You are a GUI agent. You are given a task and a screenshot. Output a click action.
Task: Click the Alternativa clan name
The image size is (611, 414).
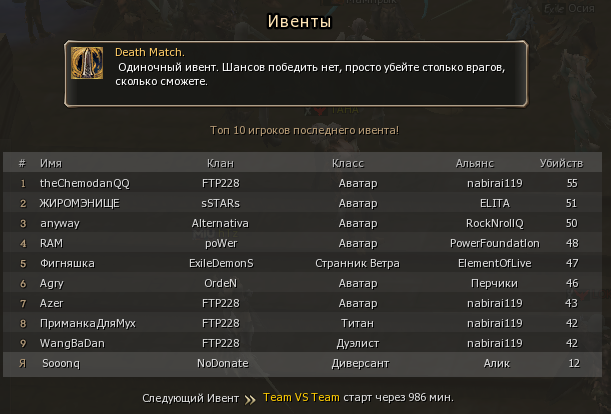(220, 223)
